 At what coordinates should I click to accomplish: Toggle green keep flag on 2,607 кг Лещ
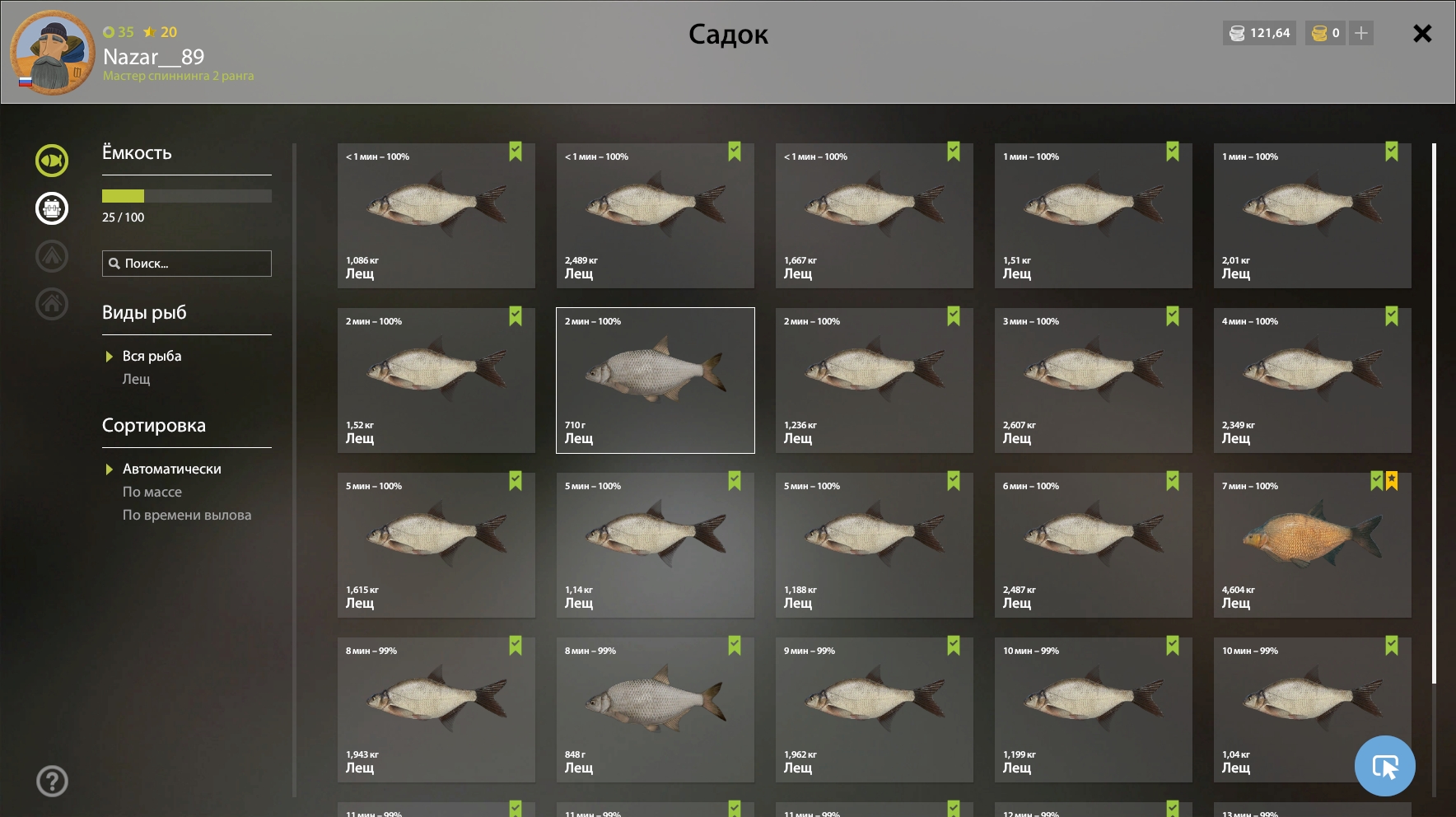pos(1173,316)
